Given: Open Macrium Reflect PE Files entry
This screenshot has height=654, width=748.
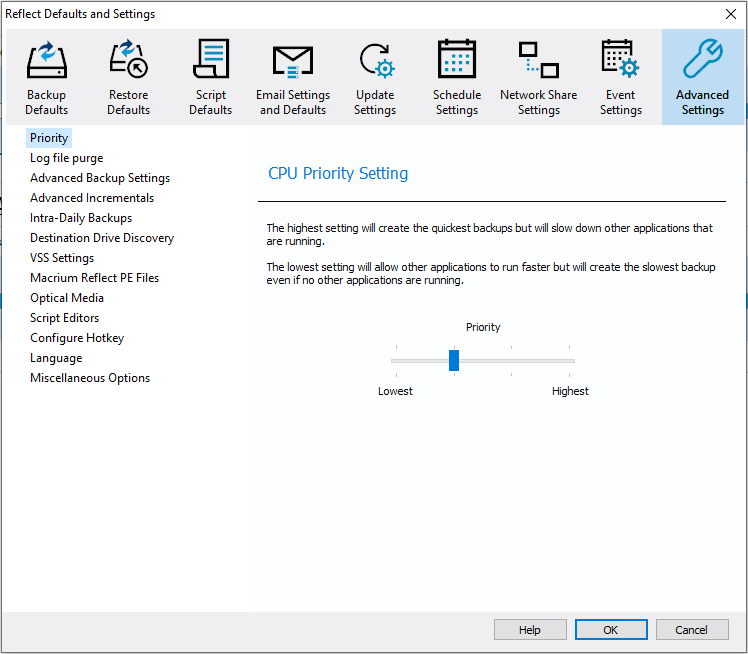Looking at the screenshot, I should pyautogui.click(x=94, y=278).
